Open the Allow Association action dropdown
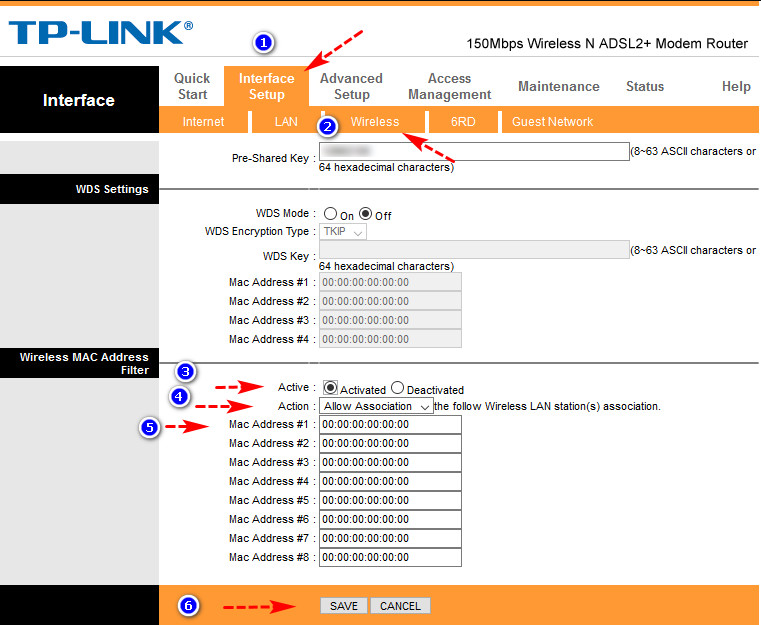This screenshot has width=761, height=625. click(x=376, y=406)
